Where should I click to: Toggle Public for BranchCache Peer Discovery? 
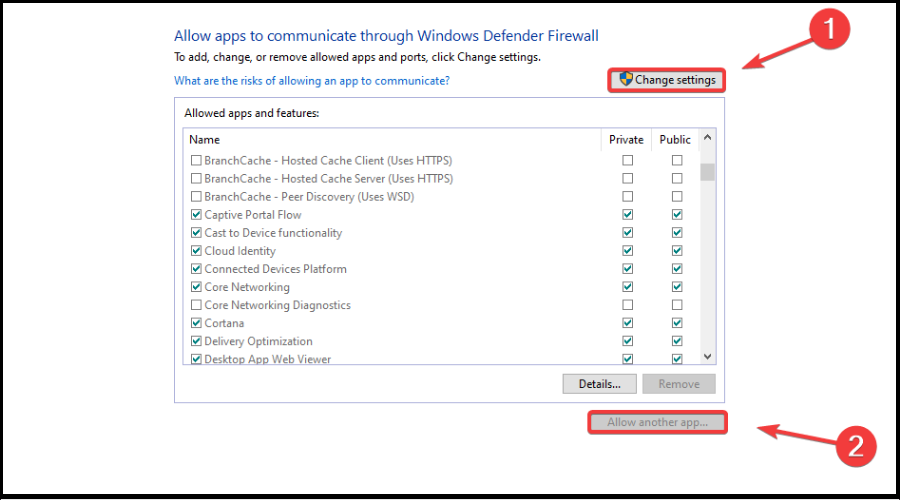[x=677, y=196]
